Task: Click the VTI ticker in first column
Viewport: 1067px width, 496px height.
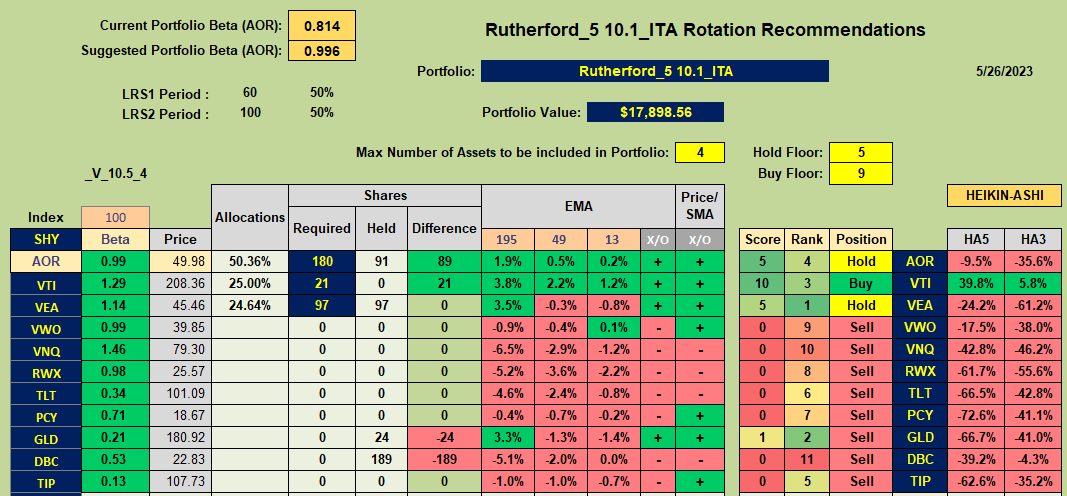Action: 46,283
